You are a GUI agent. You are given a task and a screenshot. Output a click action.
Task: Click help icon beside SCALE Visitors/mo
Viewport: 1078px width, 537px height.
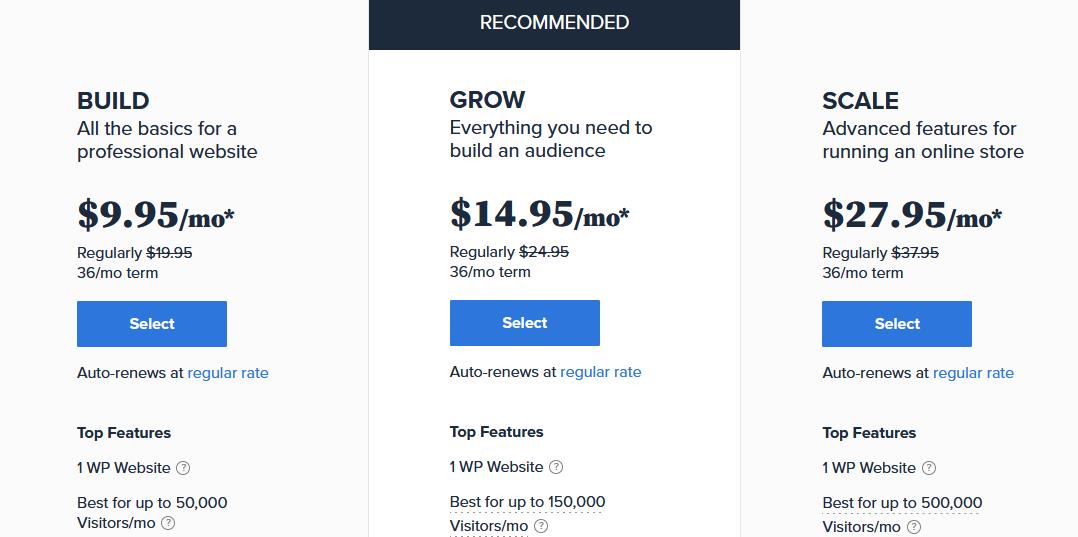point(914,527)
